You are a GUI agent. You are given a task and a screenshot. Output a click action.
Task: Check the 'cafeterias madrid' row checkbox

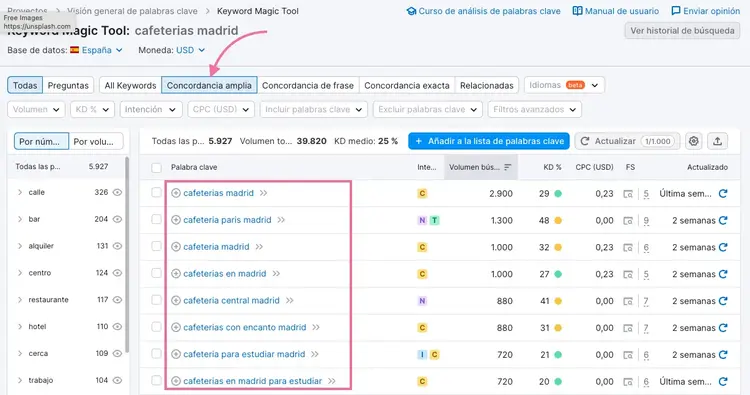click(156, 192)
